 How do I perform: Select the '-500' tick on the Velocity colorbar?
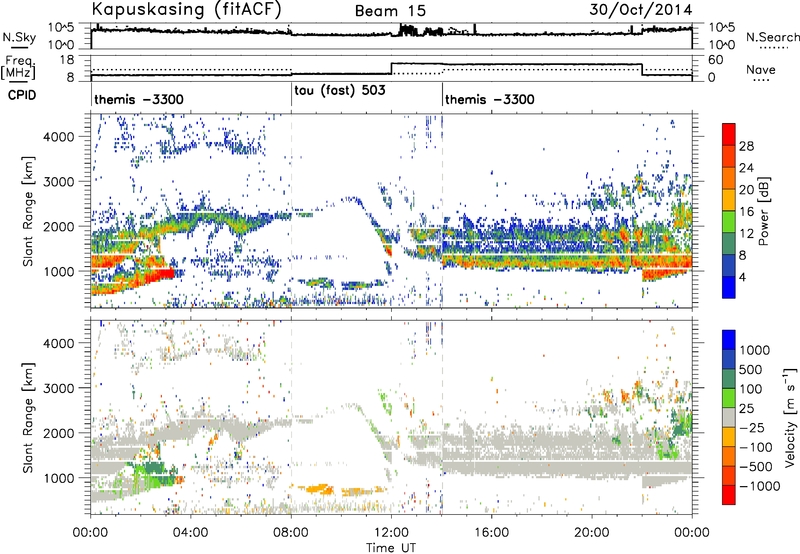point(756,467)
